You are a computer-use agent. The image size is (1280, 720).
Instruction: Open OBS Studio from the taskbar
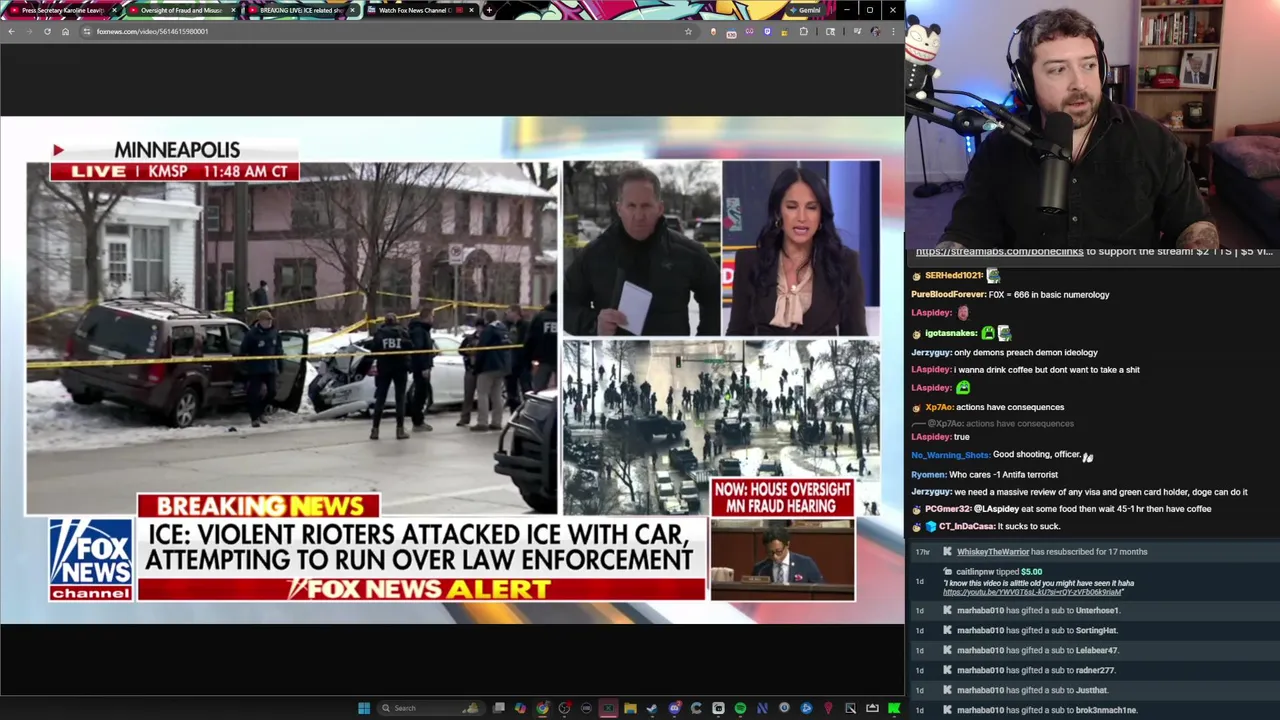tap(564, 708)
